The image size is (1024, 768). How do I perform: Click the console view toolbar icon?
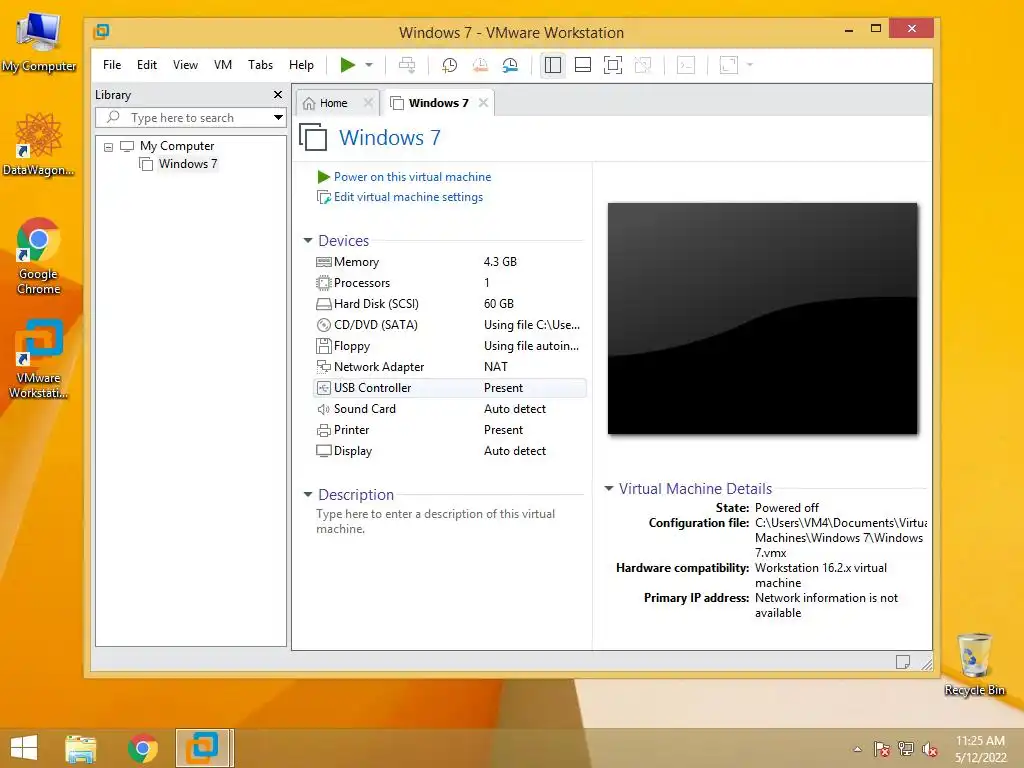point(686,65)
